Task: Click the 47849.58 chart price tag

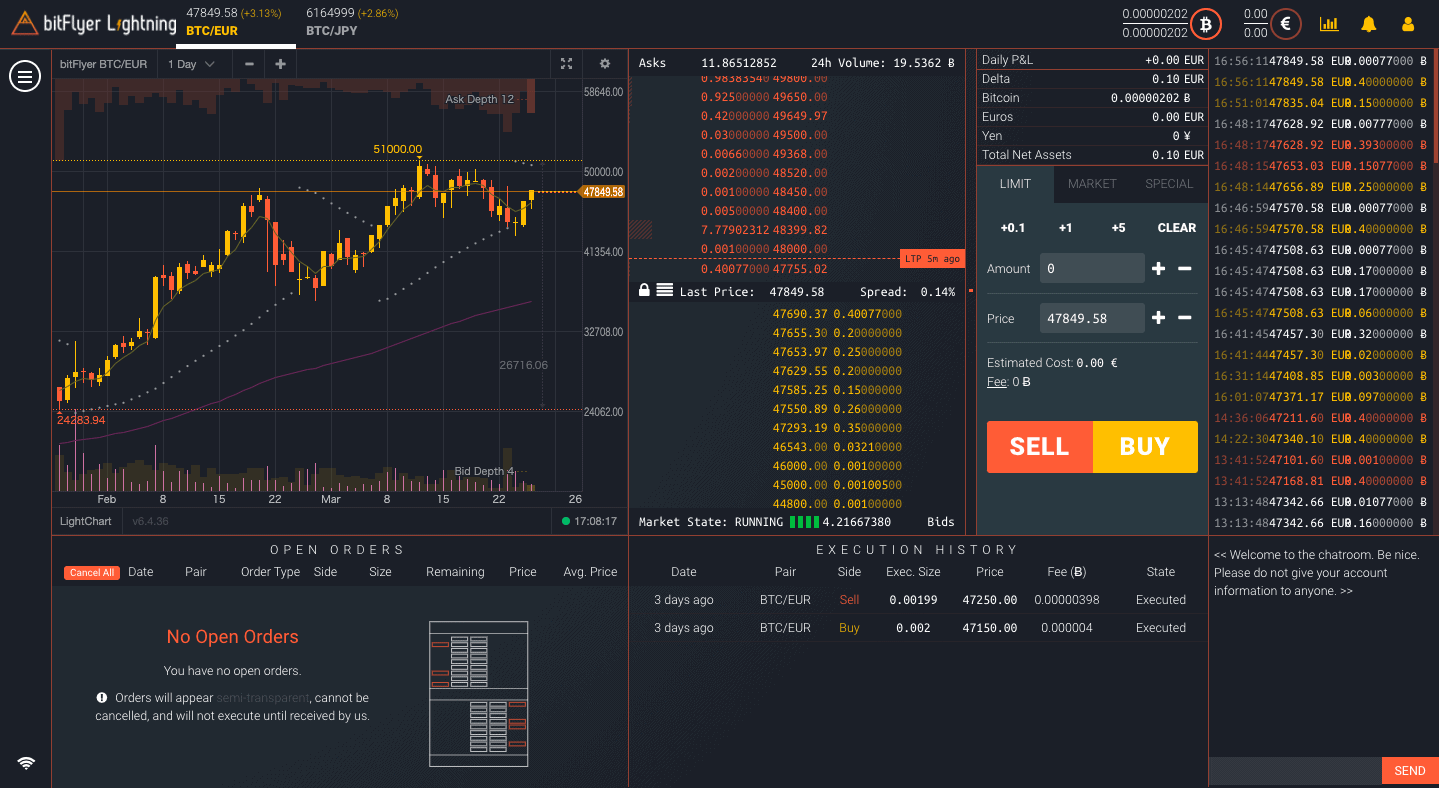Action: pyautogui.click(x=603, y=192)
